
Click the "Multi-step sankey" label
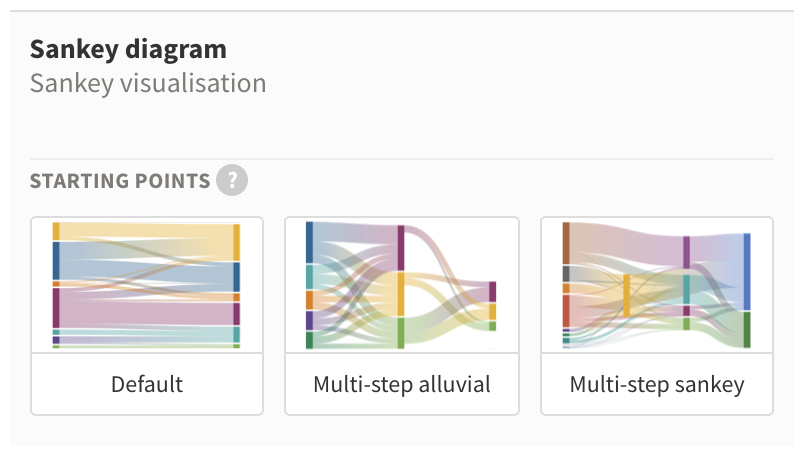pyautogui.click(x=657, y=384)
